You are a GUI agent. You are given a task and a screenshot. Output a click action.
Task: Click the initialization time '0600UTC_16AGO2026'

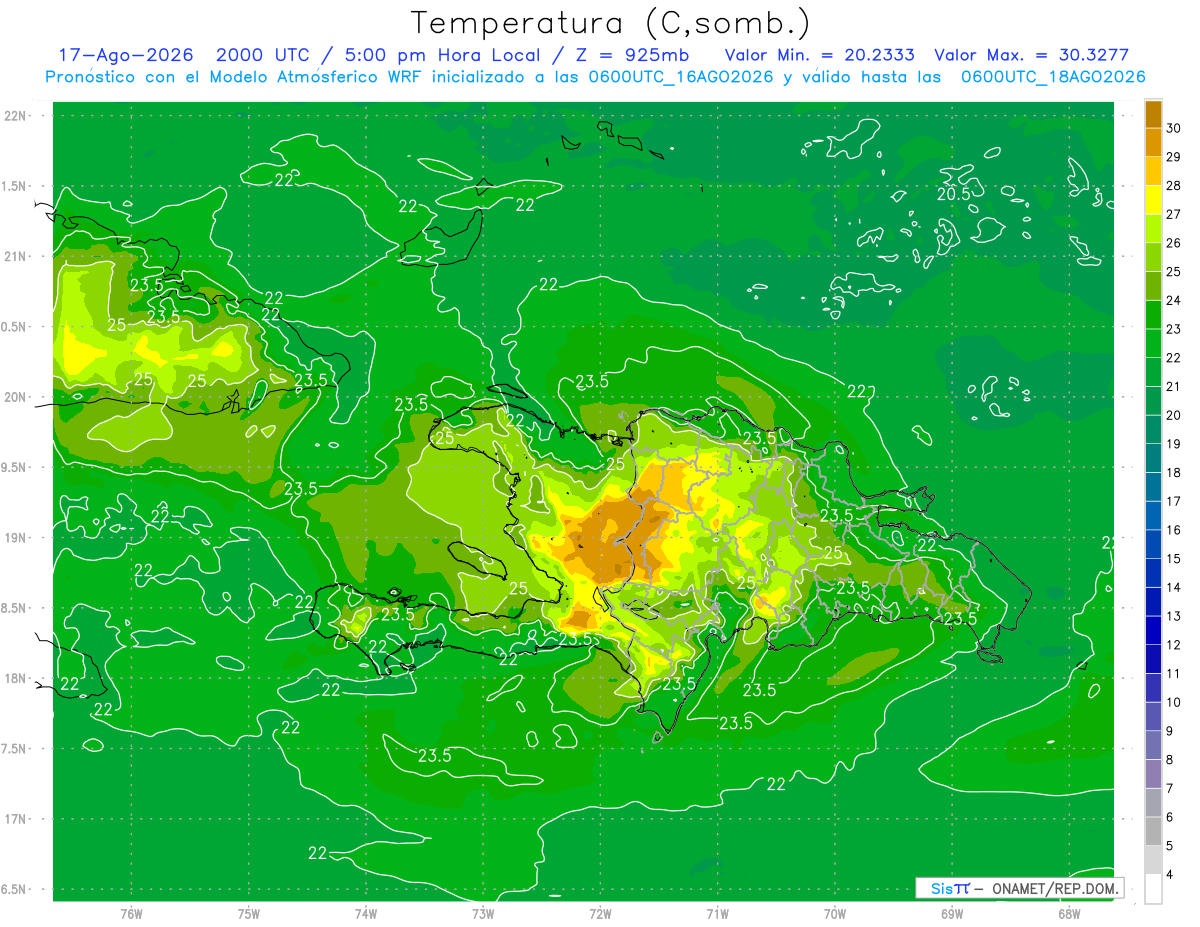click(x=682, y=77)
